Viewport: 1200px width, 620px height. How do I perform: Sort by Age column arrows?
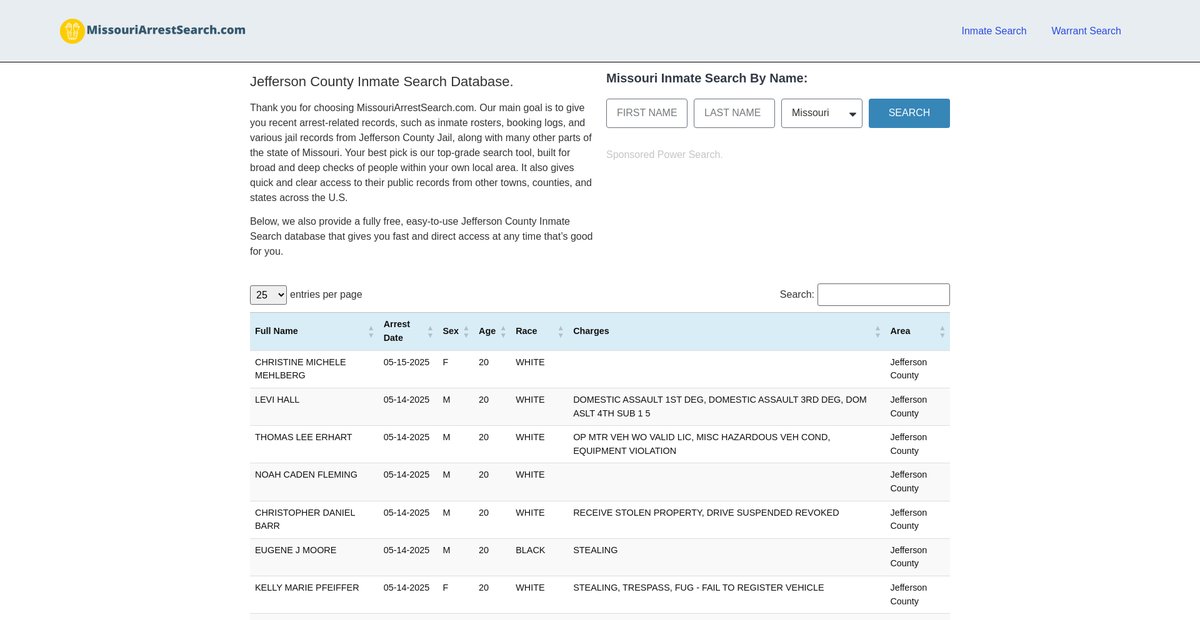pos(503,331)
